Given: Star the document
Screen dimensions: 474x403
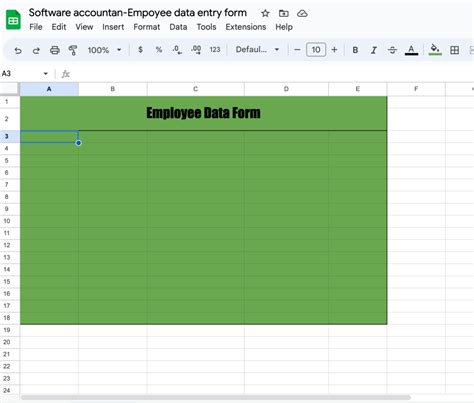Looking at the screenshot, I should (265, 13).
